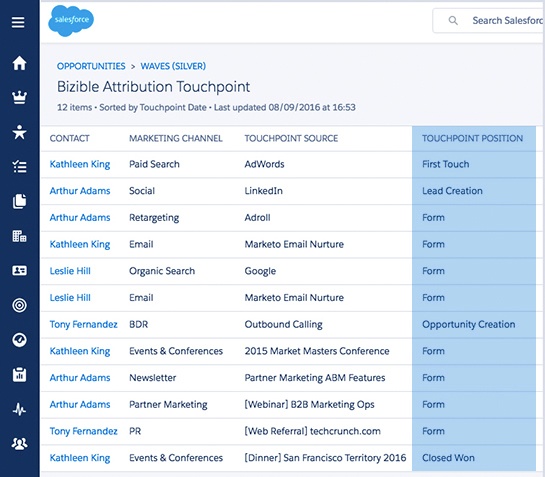Viewport: 545px width, 477px height.
Task: Open the hamburger navigation menu
Action: point(18,23)
